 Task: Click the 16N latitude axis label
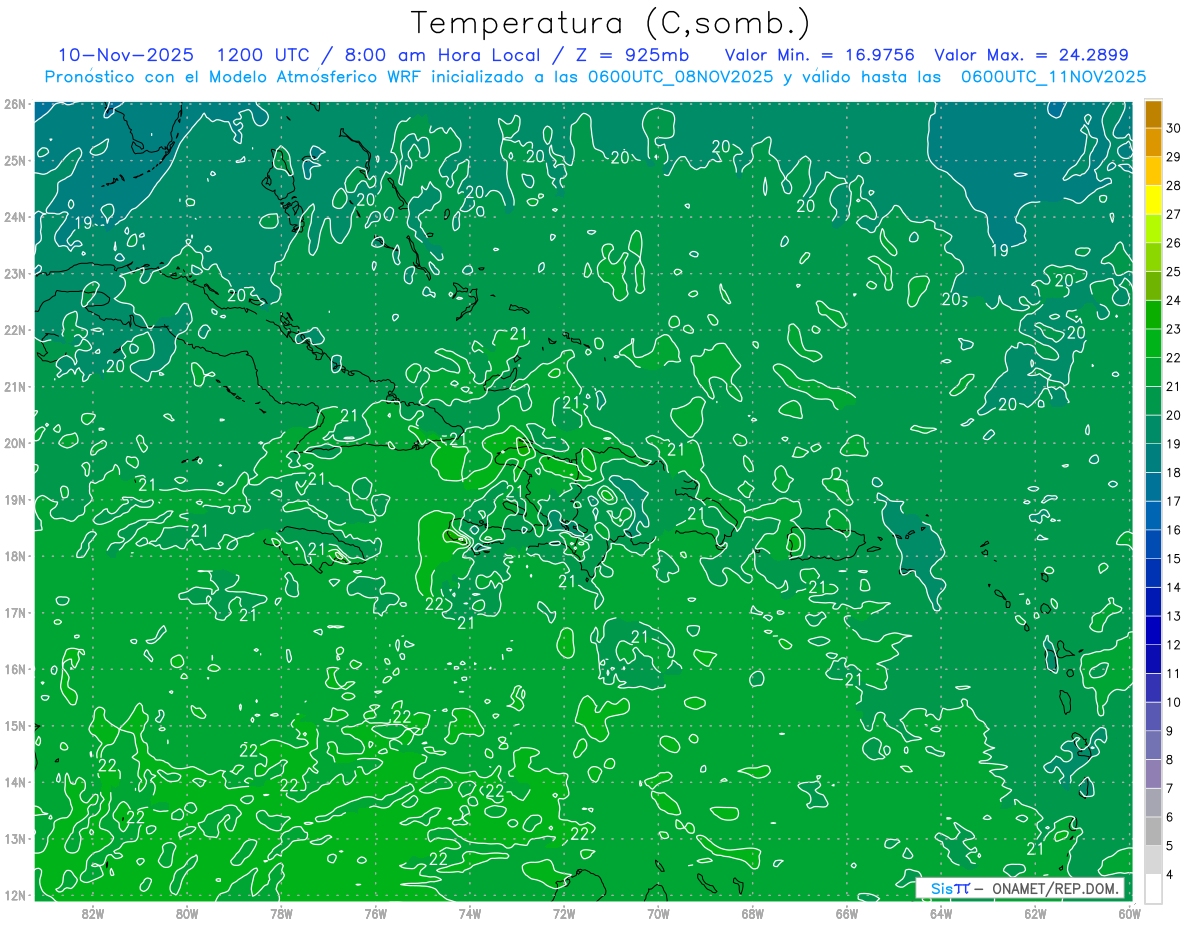(14, 669)
